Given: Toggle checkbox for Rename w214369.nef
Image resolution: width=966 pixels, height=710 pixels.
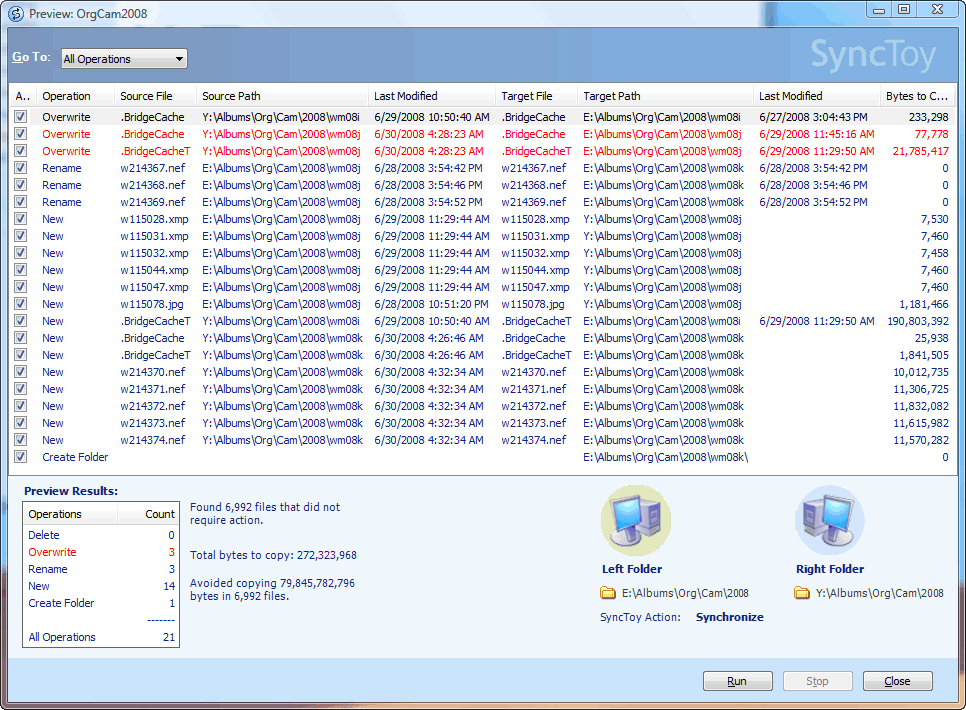Looking at the screenshot, I should point(21,202).
